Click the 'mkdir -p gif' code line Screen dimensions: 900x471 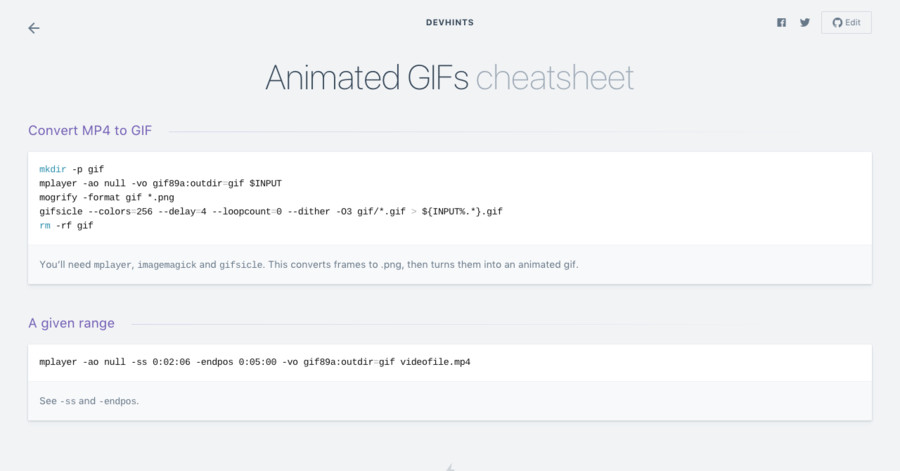[x=72, y=169]
